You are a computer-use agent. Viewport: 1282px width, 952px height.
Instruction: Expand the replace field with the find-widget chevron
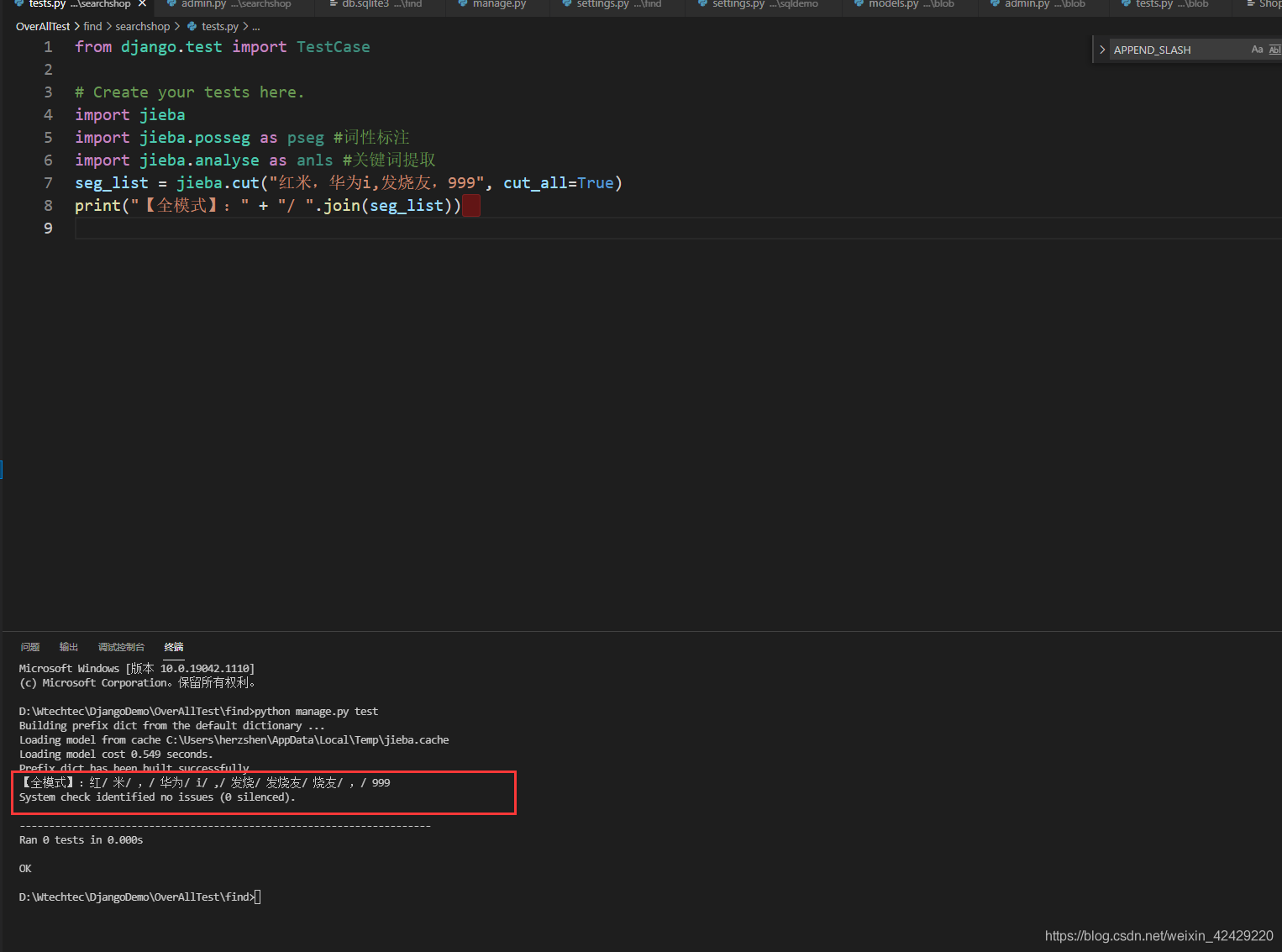[x=1101, y=49]
